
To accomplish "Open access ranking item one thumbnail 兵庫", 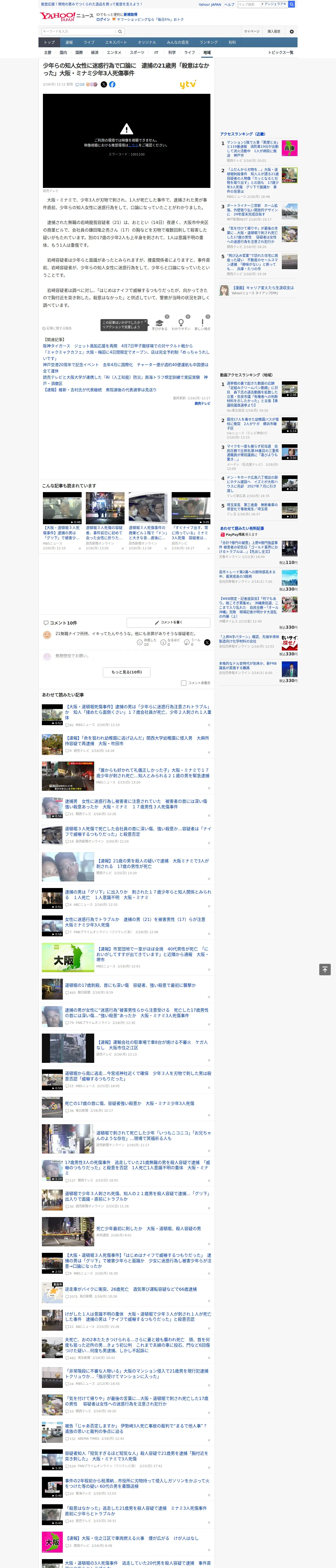I will coord(290,148).
